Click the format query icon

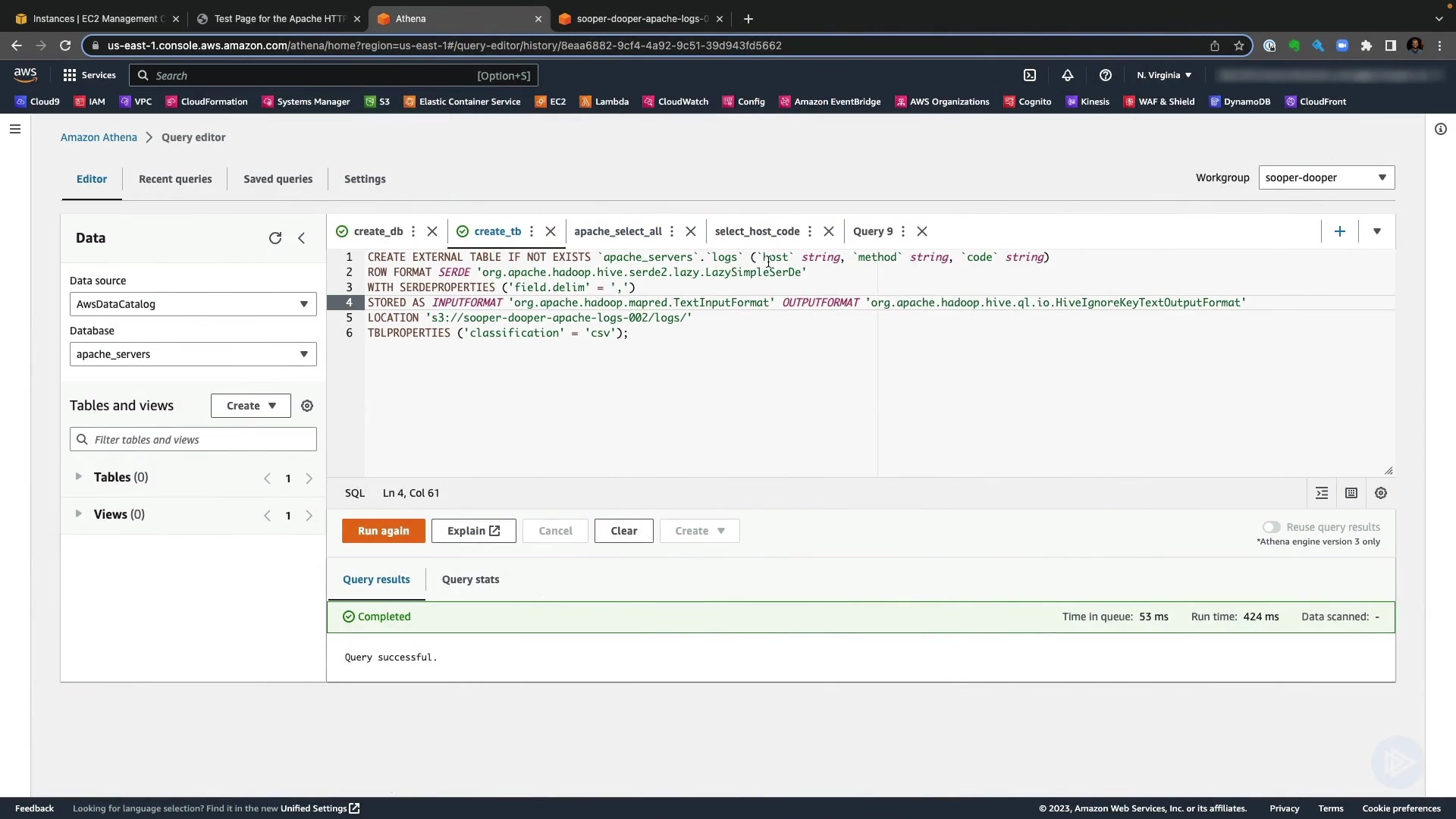tap(1322, 493)
